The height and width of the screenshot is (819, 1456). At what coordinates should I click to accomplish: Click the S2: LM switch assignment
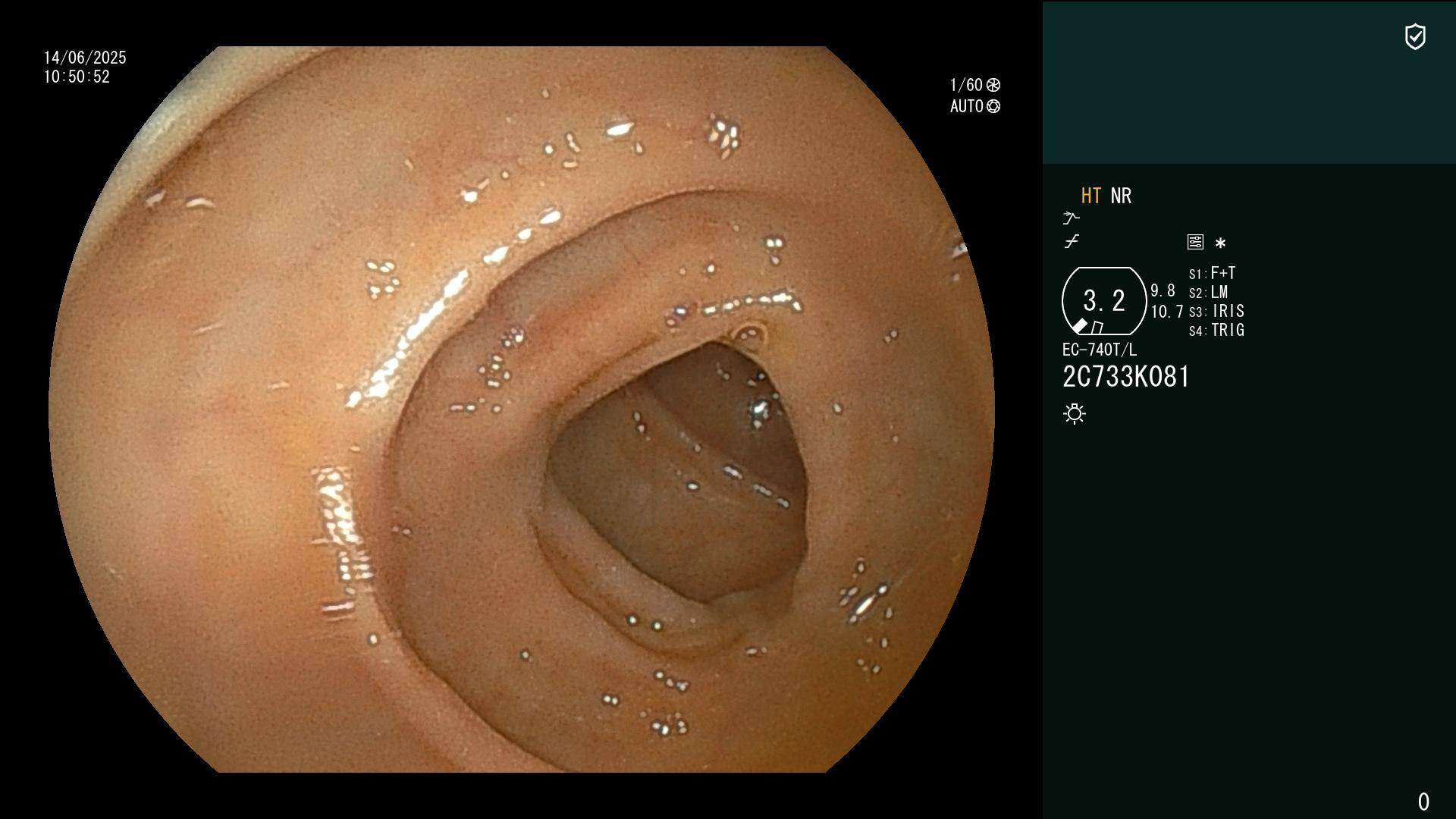point(1208,292)
